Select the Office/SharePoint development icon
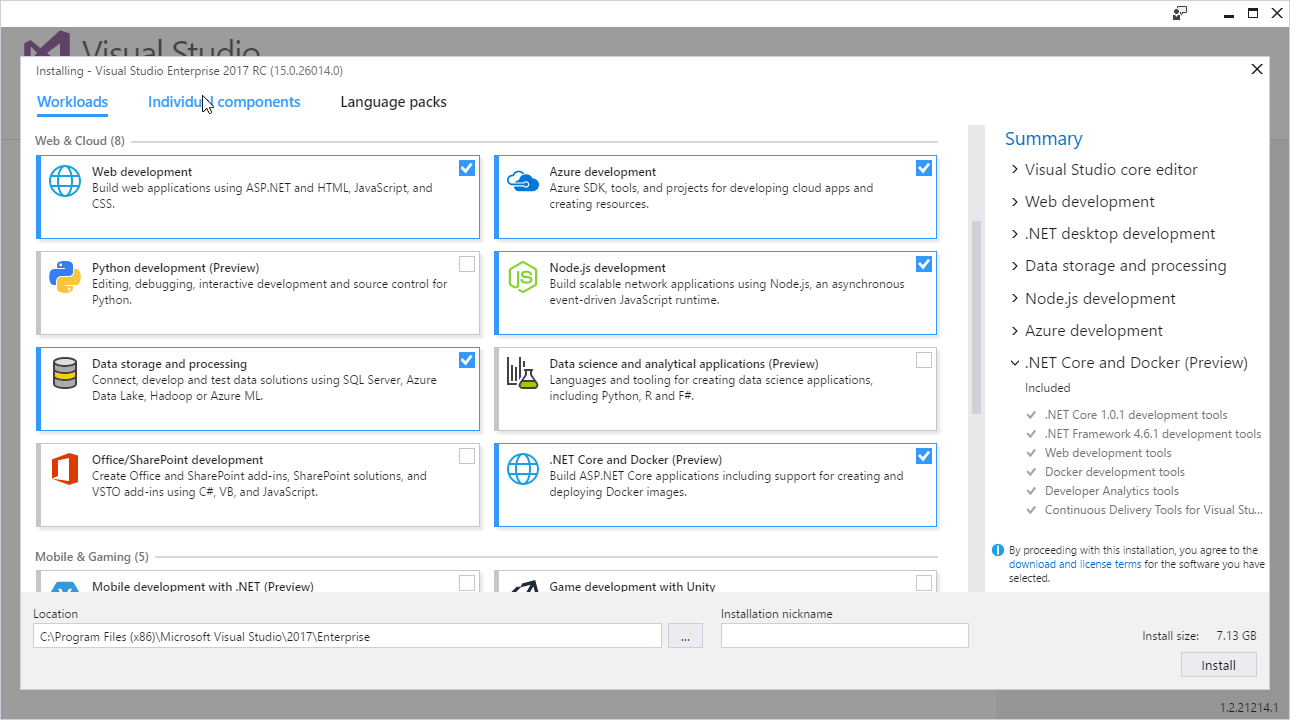1290x720 pixels. tap(65, 469)
